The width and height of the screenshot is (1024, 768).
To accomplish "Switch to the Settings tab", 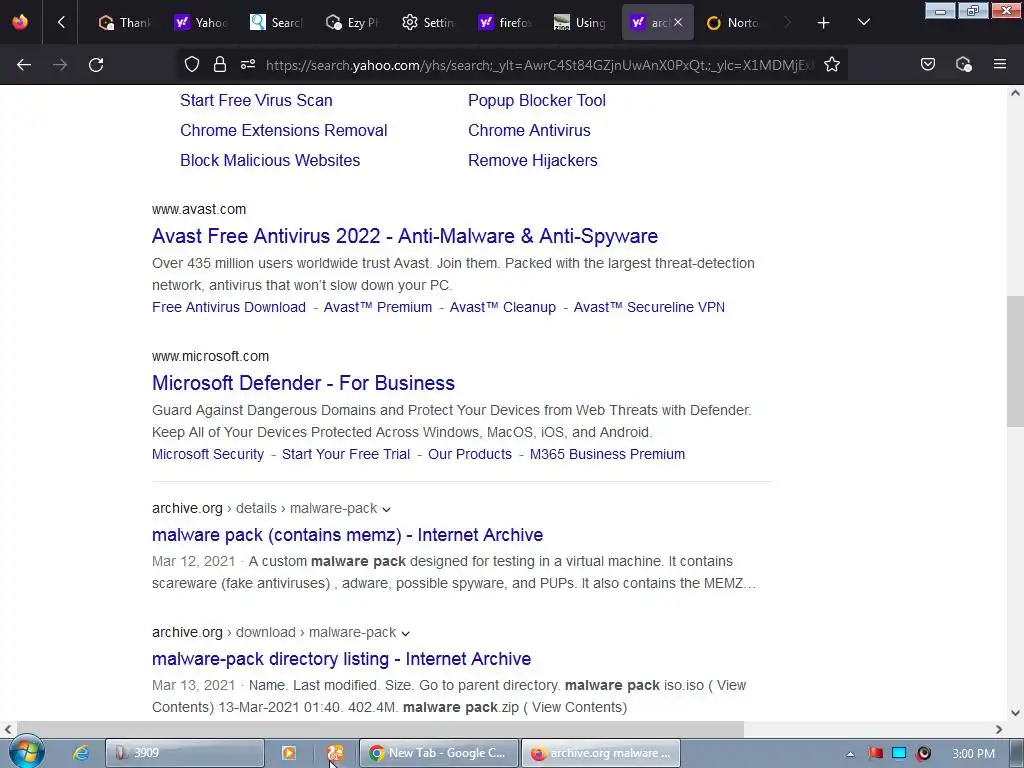I will pos(428,22).
